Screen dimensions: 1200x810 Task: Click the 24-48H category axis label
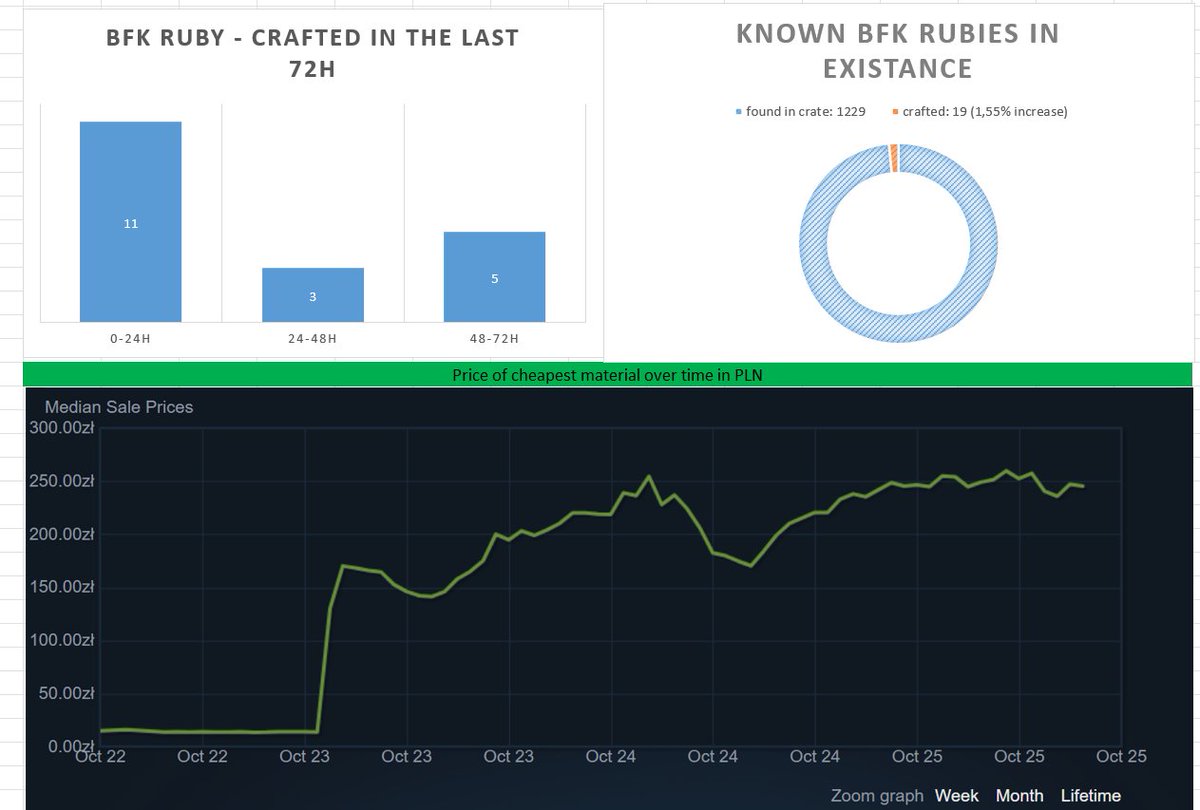313,338
